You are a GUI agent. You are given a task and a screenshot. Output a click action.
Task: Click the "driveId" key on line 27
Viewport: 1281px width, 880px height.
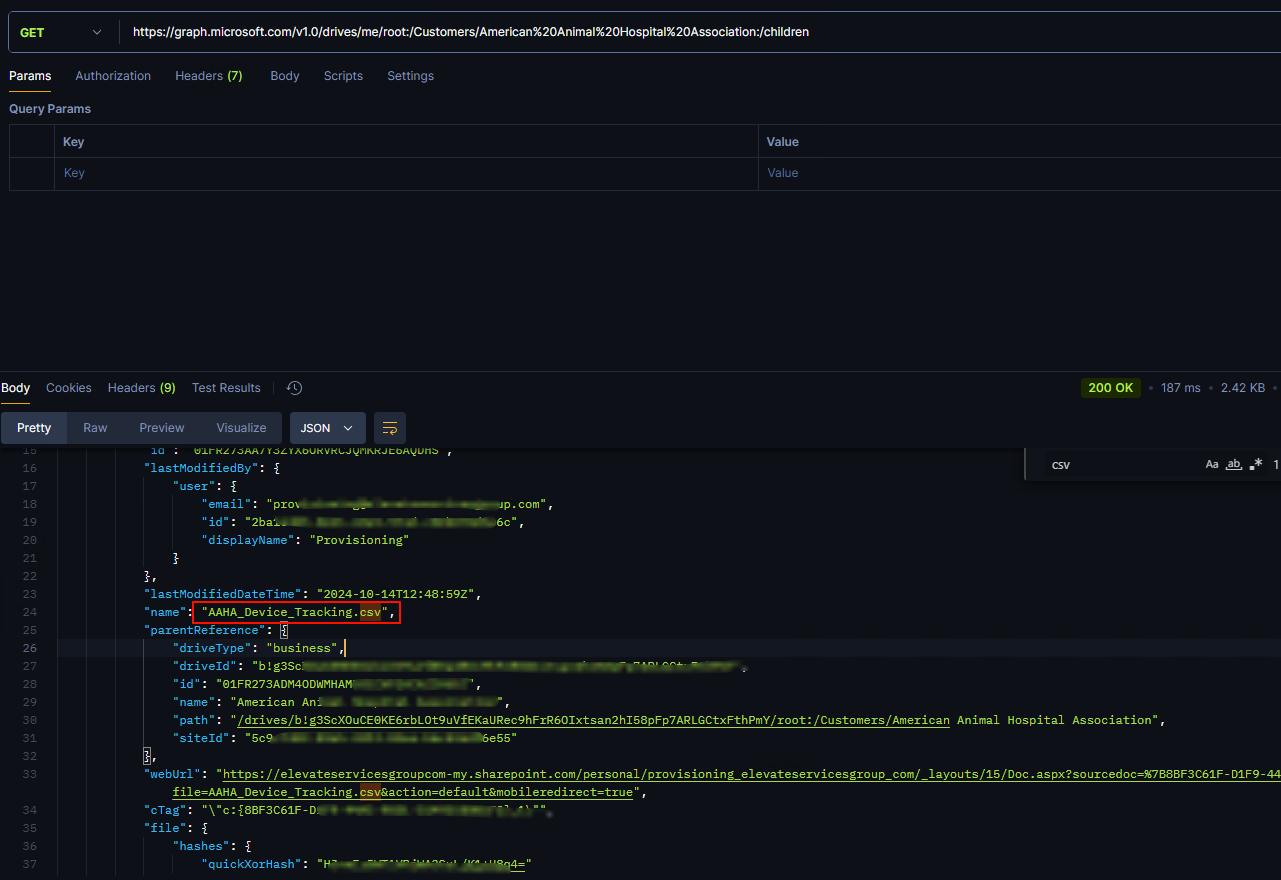204,666
